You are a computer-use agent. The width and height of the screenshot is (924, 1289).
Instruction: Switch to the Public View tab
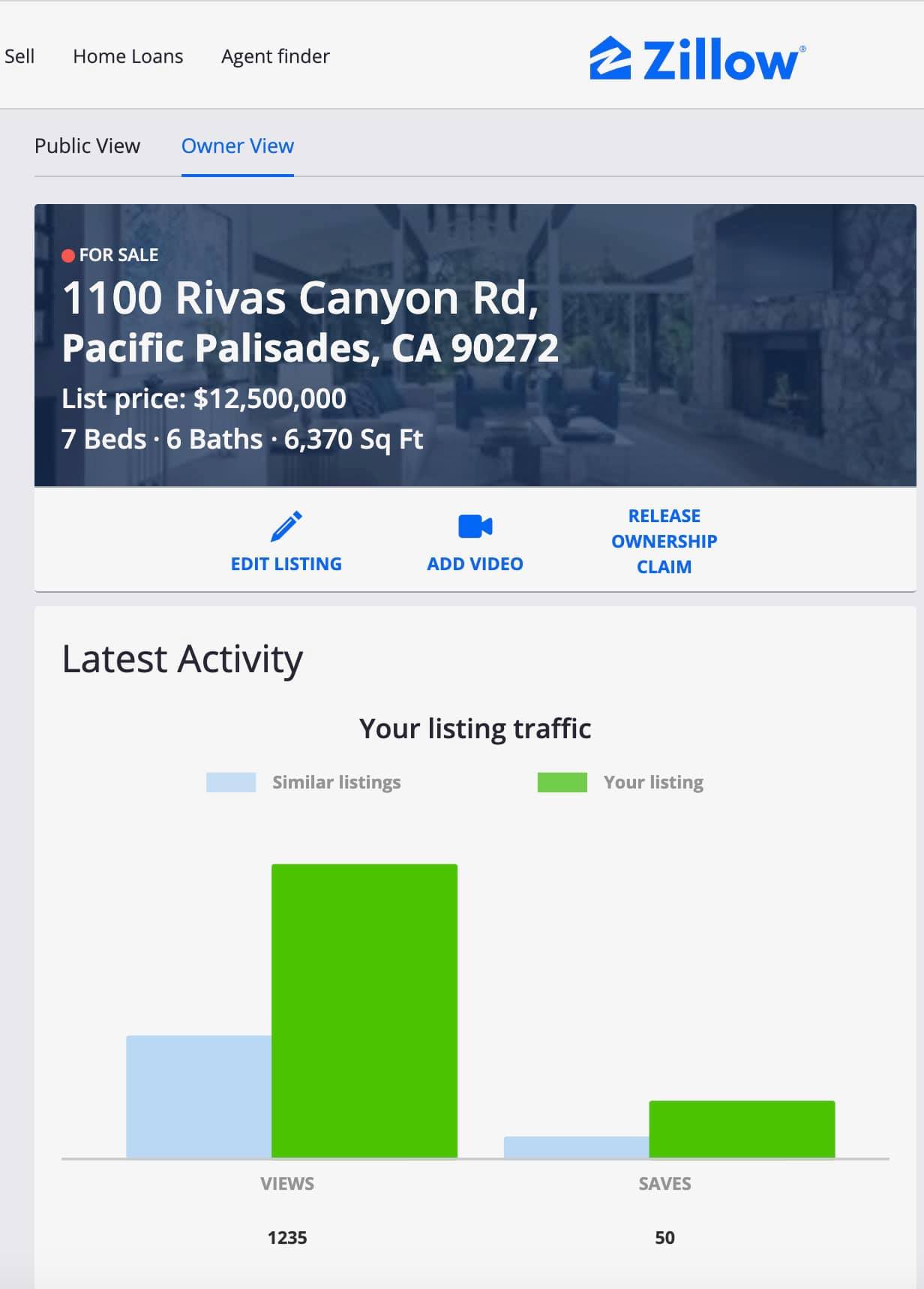(x=87, y=146)
